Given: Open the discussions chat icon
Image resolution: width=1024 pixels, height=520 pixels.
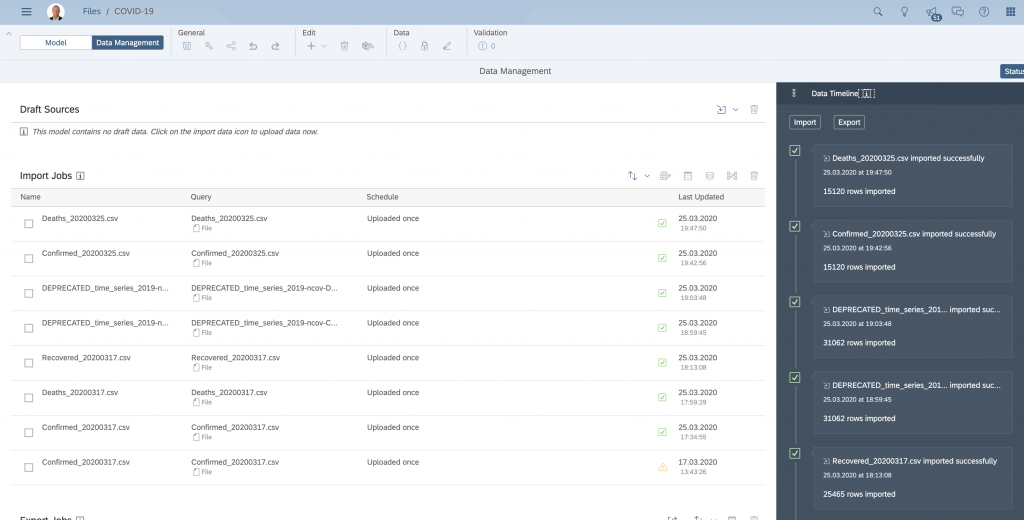Looking at the screenshot, I should click(957, 12).
